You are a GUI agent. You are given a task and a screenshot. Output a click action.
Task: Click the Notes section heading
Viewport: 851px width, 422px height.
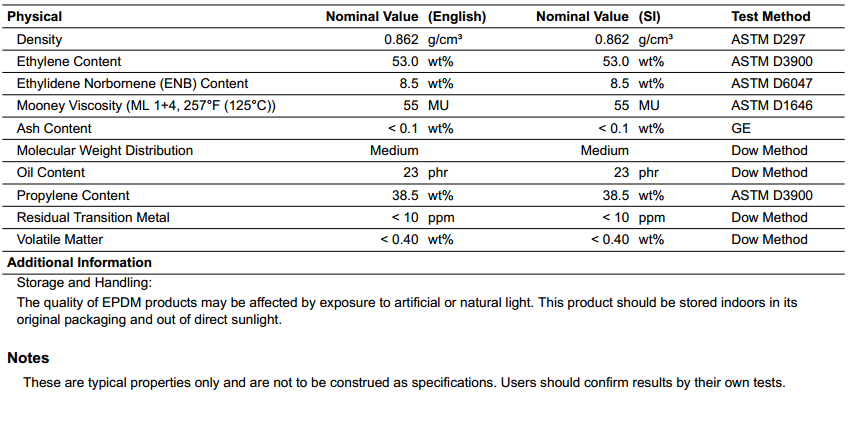[28, 357]
